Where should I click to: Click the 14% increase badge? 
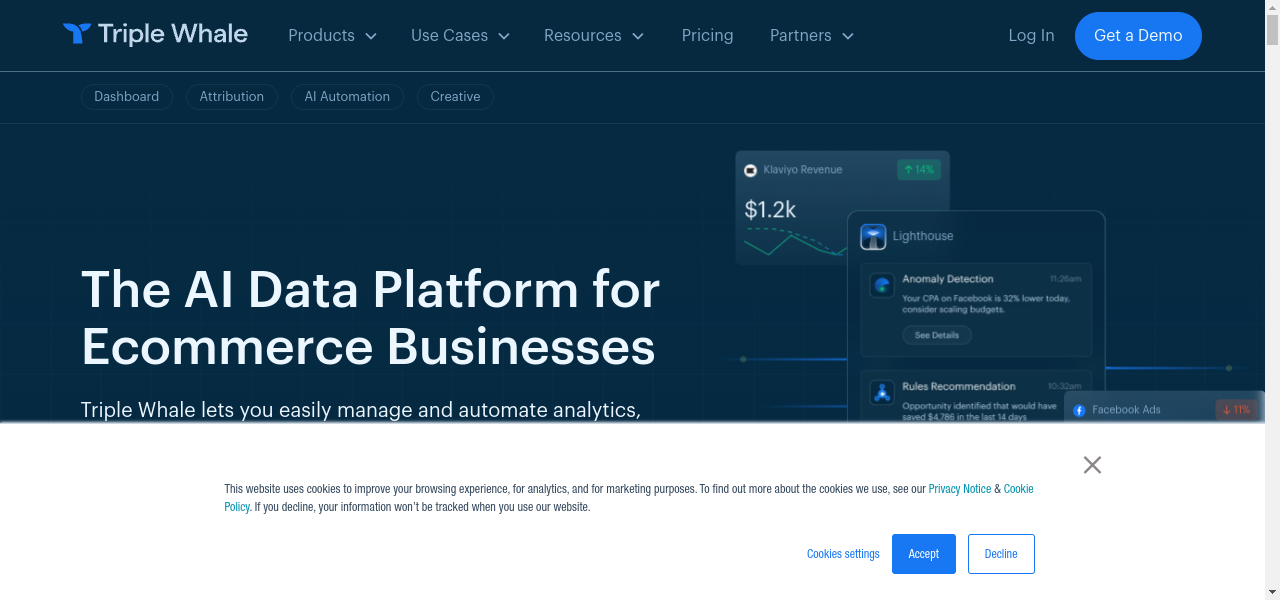point(918,170)
